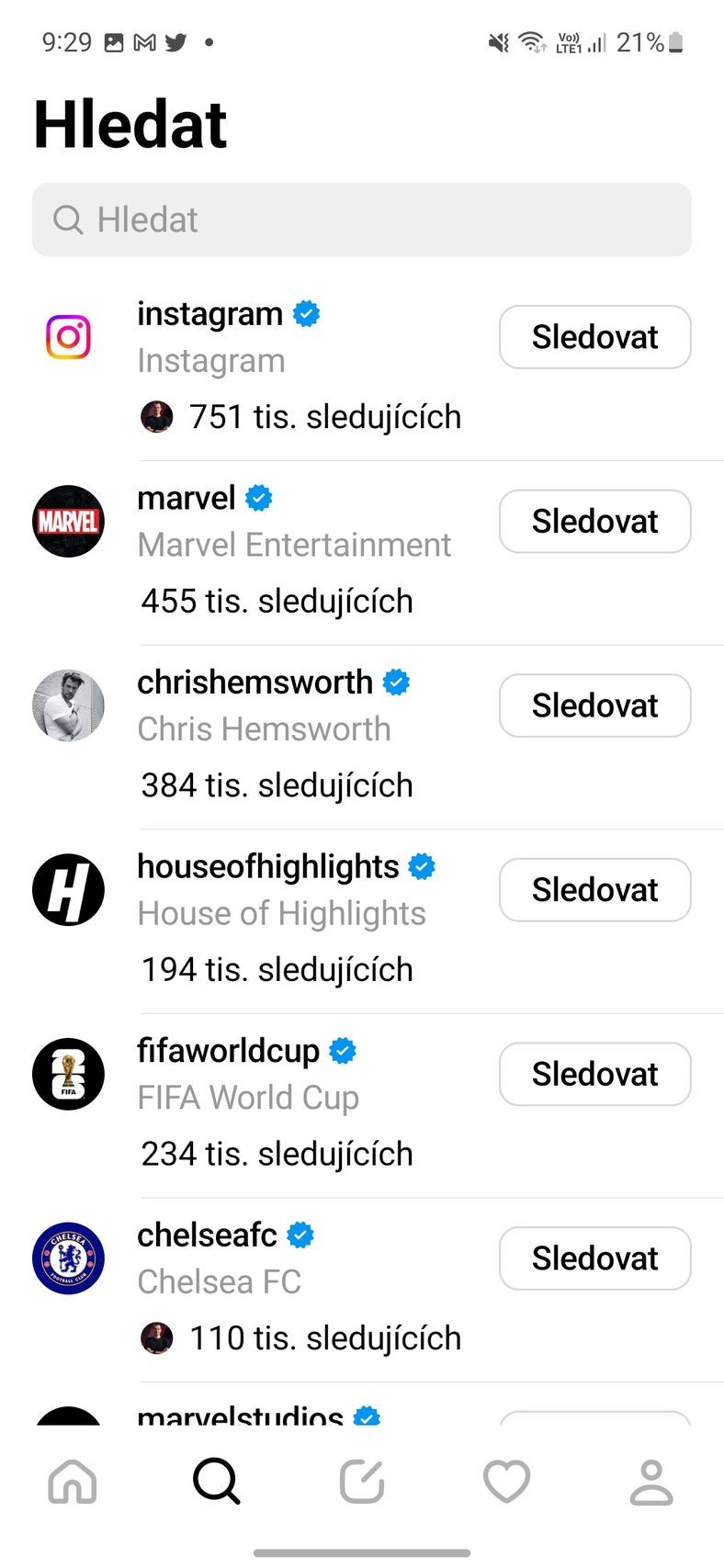Open the home feed tab
Viewport: 724px width, 1568px height.
(73, 1481)
